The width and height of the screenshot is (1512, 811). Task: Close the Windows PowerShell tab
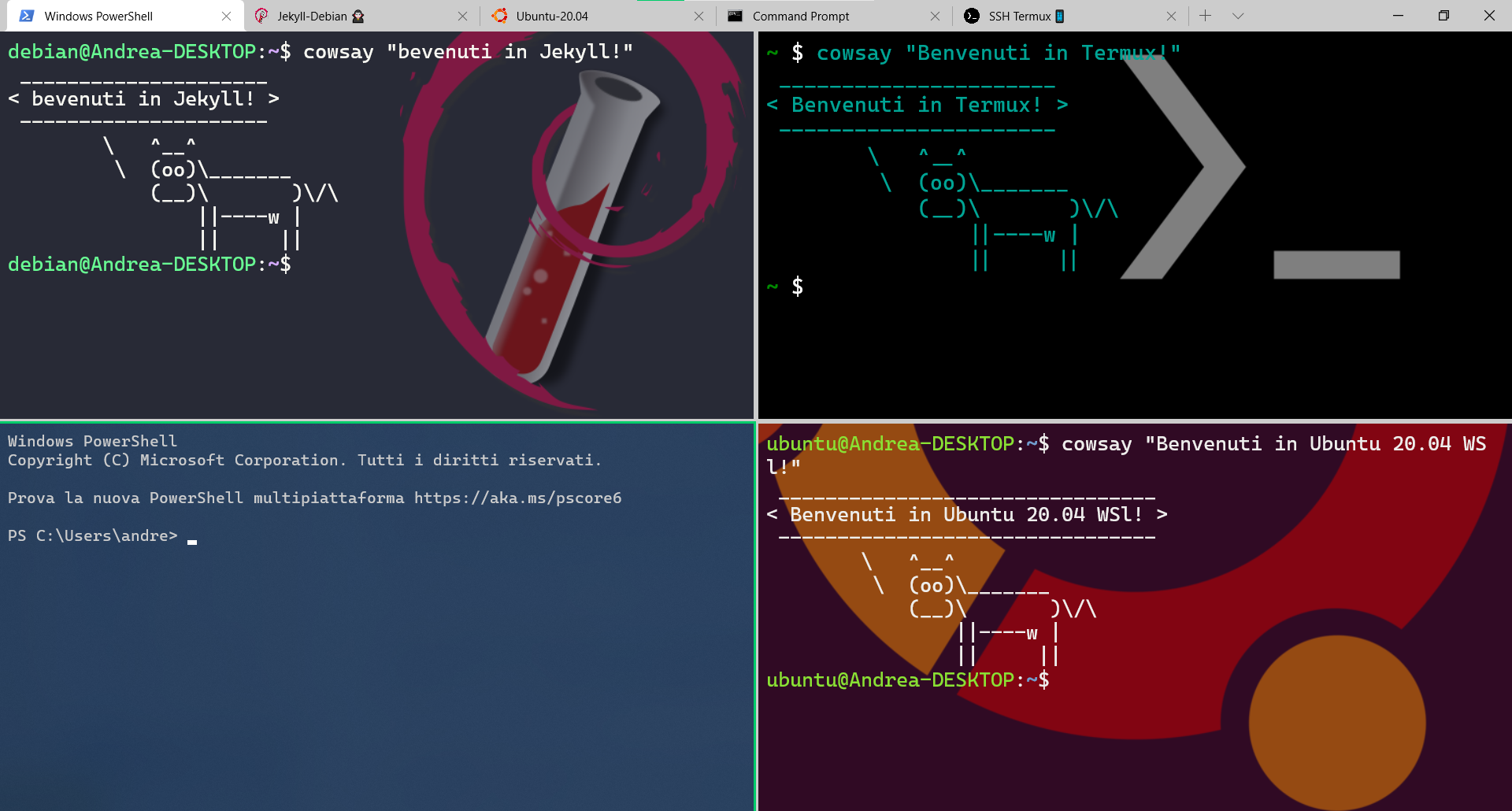point(226,16)
